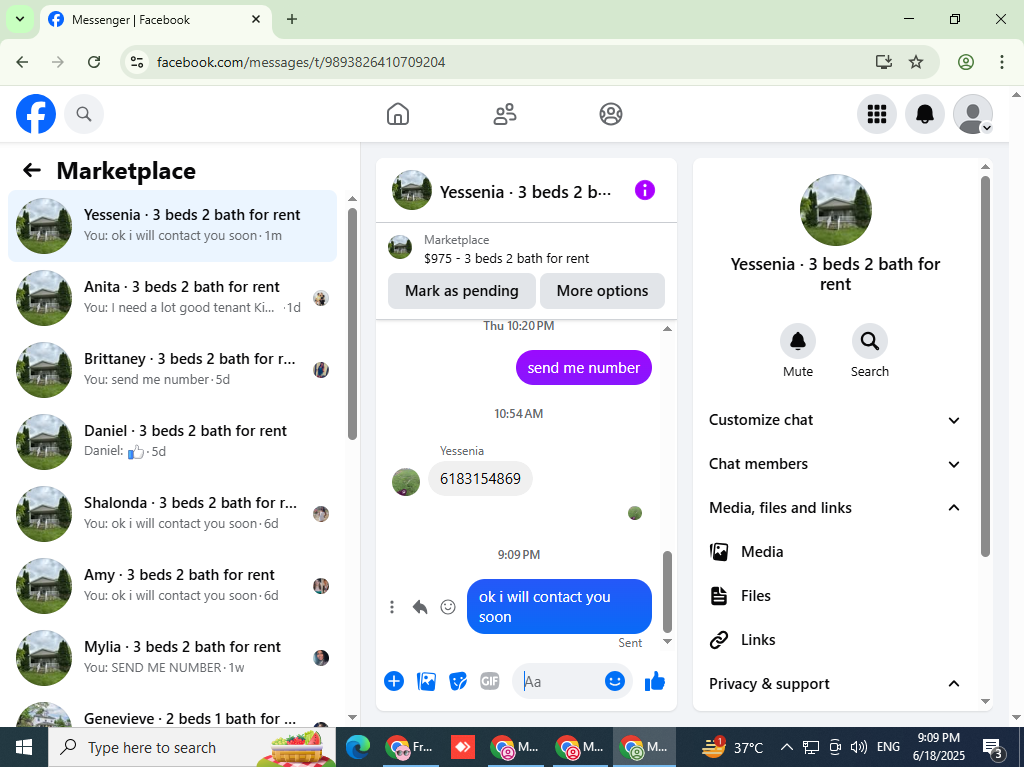Open the Chrome three-dot menu

coord(1001,62)
